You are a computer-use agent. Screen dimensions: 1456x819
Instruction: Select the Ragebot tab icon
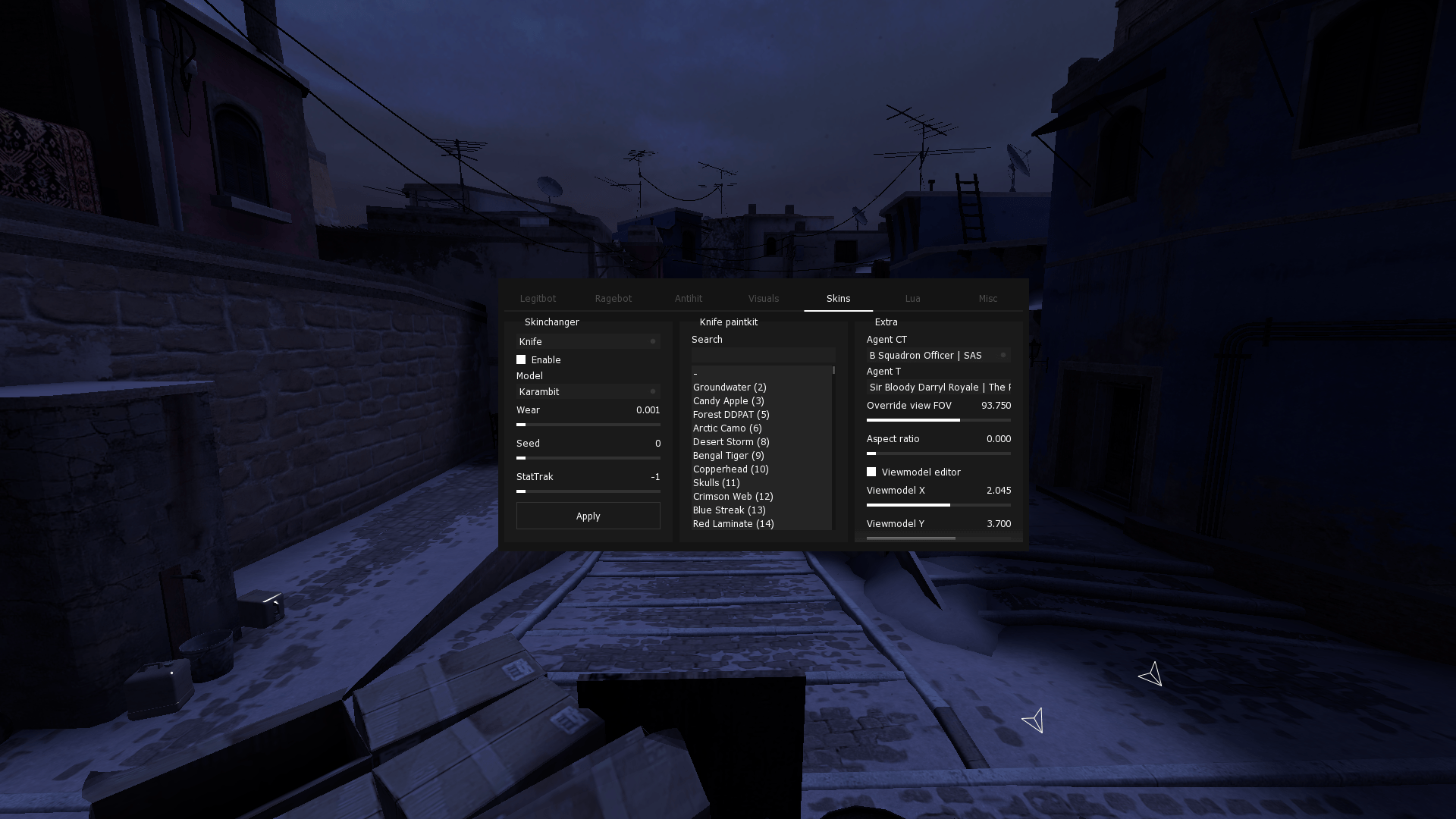tap(613, 298)
